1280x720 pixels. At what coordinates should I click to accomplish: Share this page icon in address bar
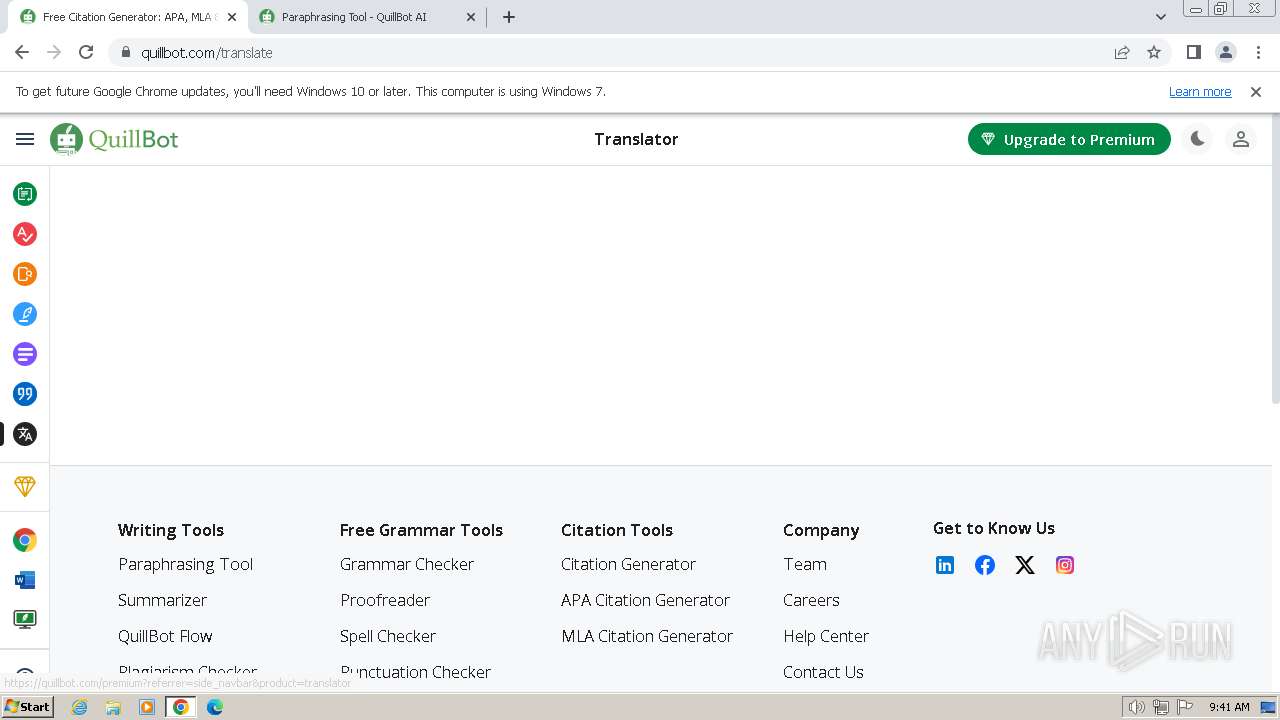[1122, 52]
